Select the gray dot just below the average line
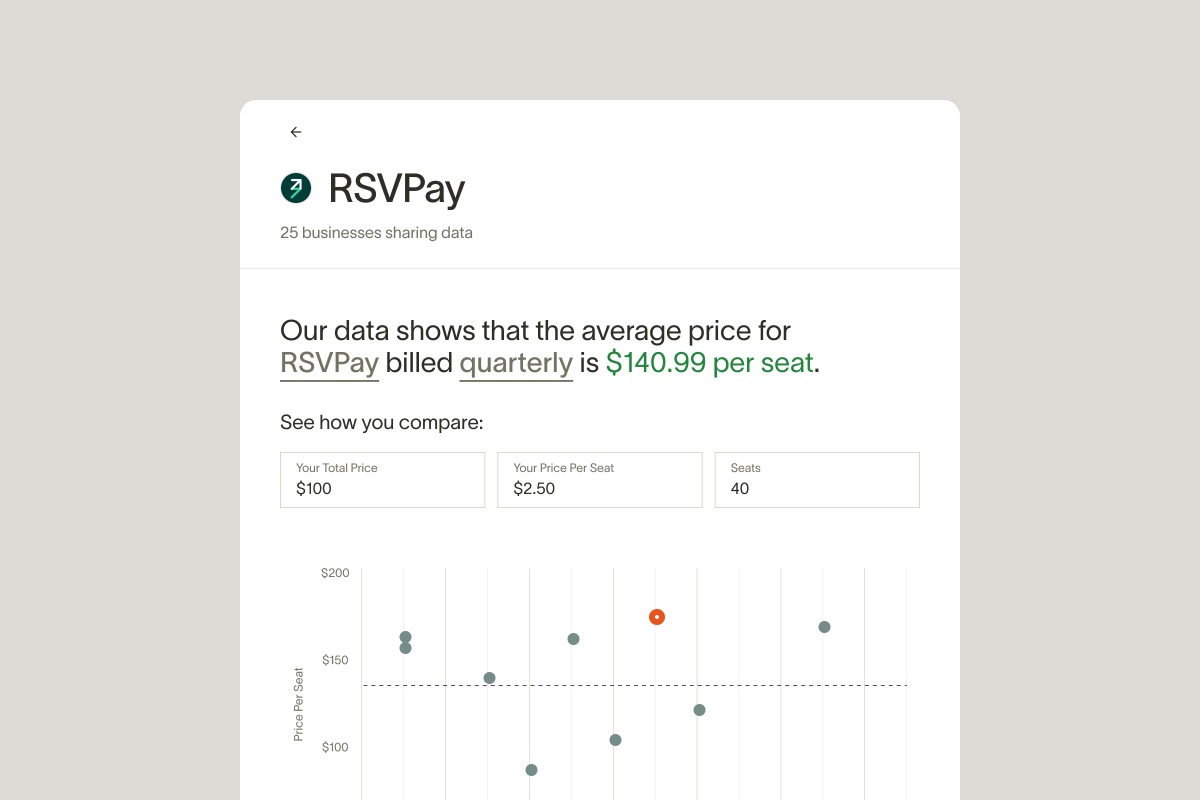 coord(699,710)
